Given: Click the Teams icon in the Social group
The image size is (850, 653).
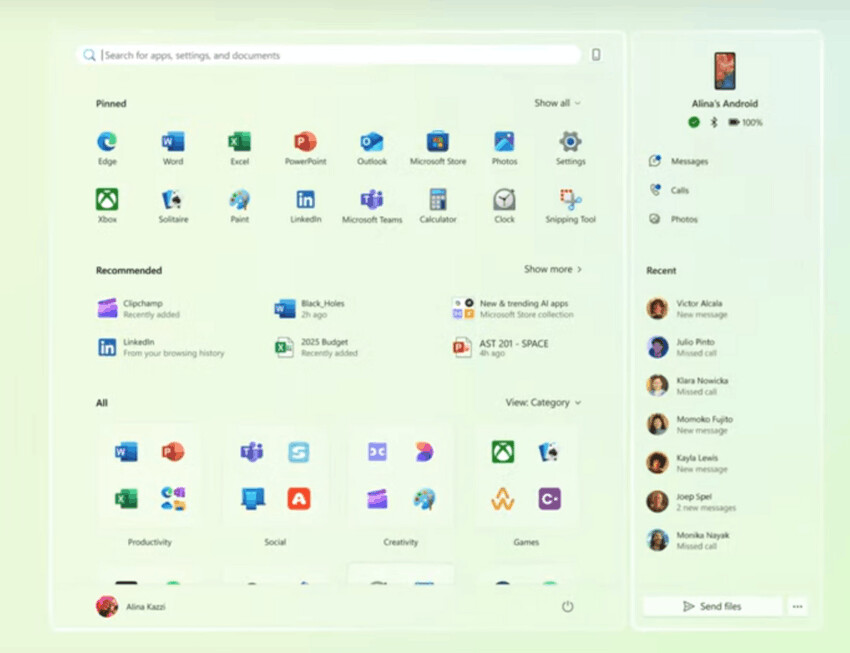Looking at the screenshot, I should [x=252, y=451].
